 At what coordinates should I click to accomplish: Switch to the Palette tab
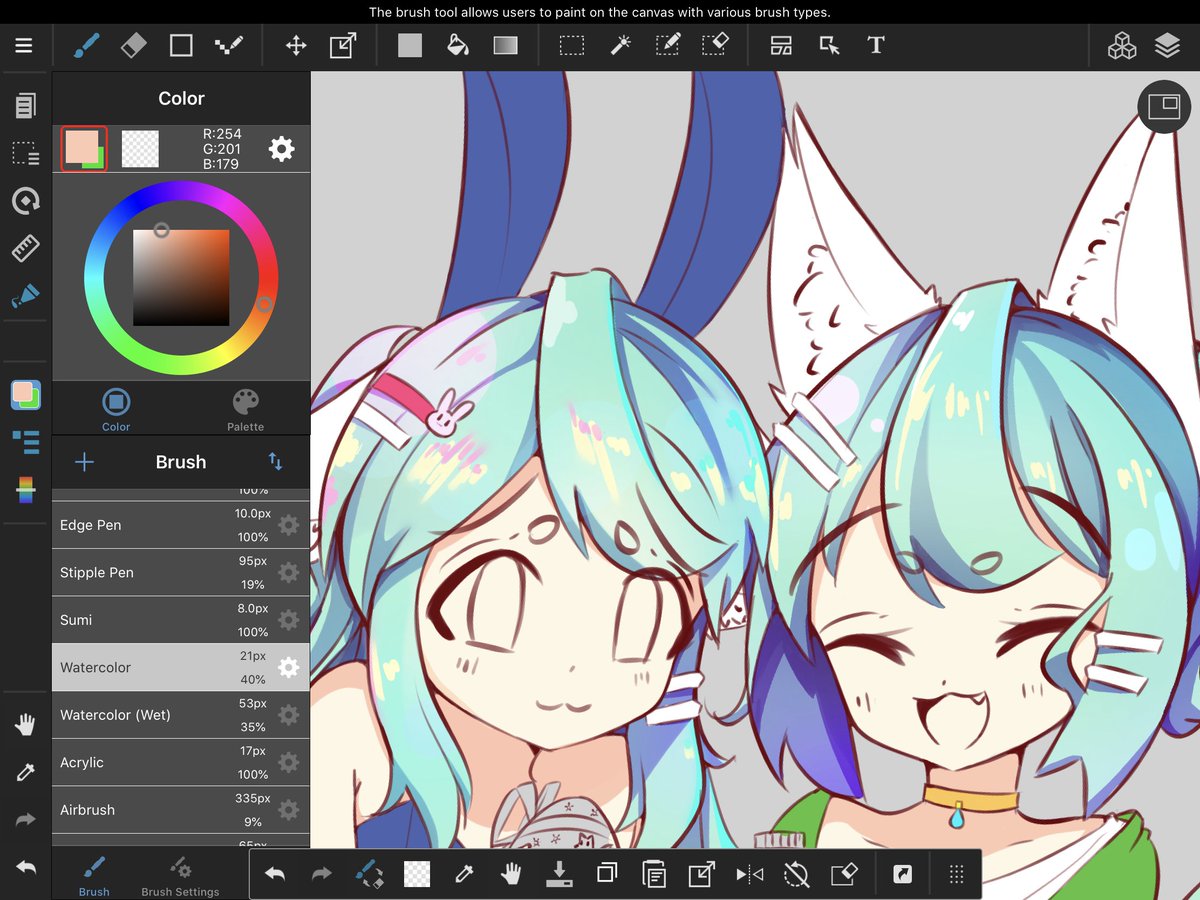(245, 410)
